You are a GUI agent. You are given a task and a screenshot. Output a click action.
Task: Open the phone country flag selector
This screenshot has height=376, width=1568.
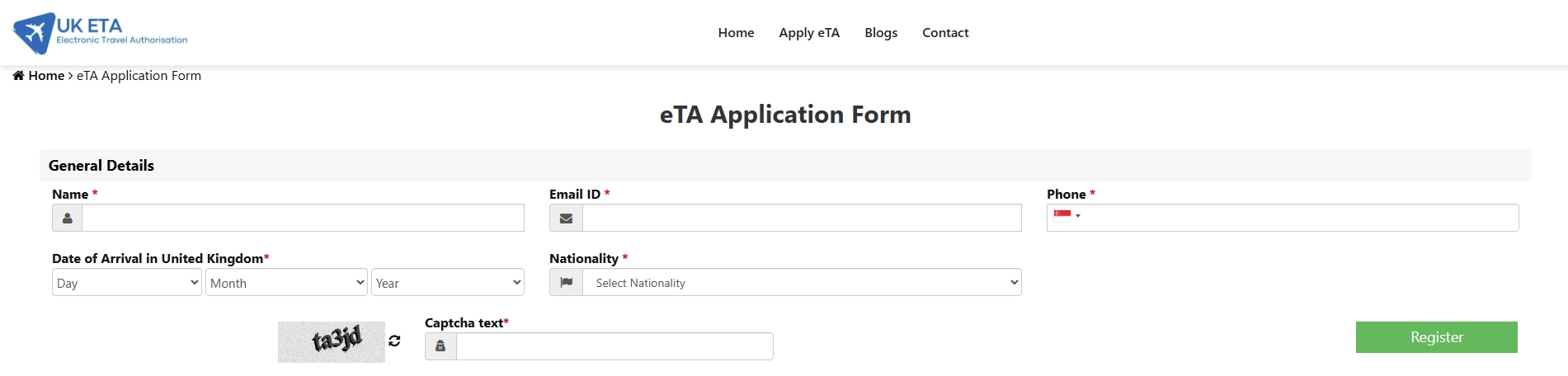1067,216
